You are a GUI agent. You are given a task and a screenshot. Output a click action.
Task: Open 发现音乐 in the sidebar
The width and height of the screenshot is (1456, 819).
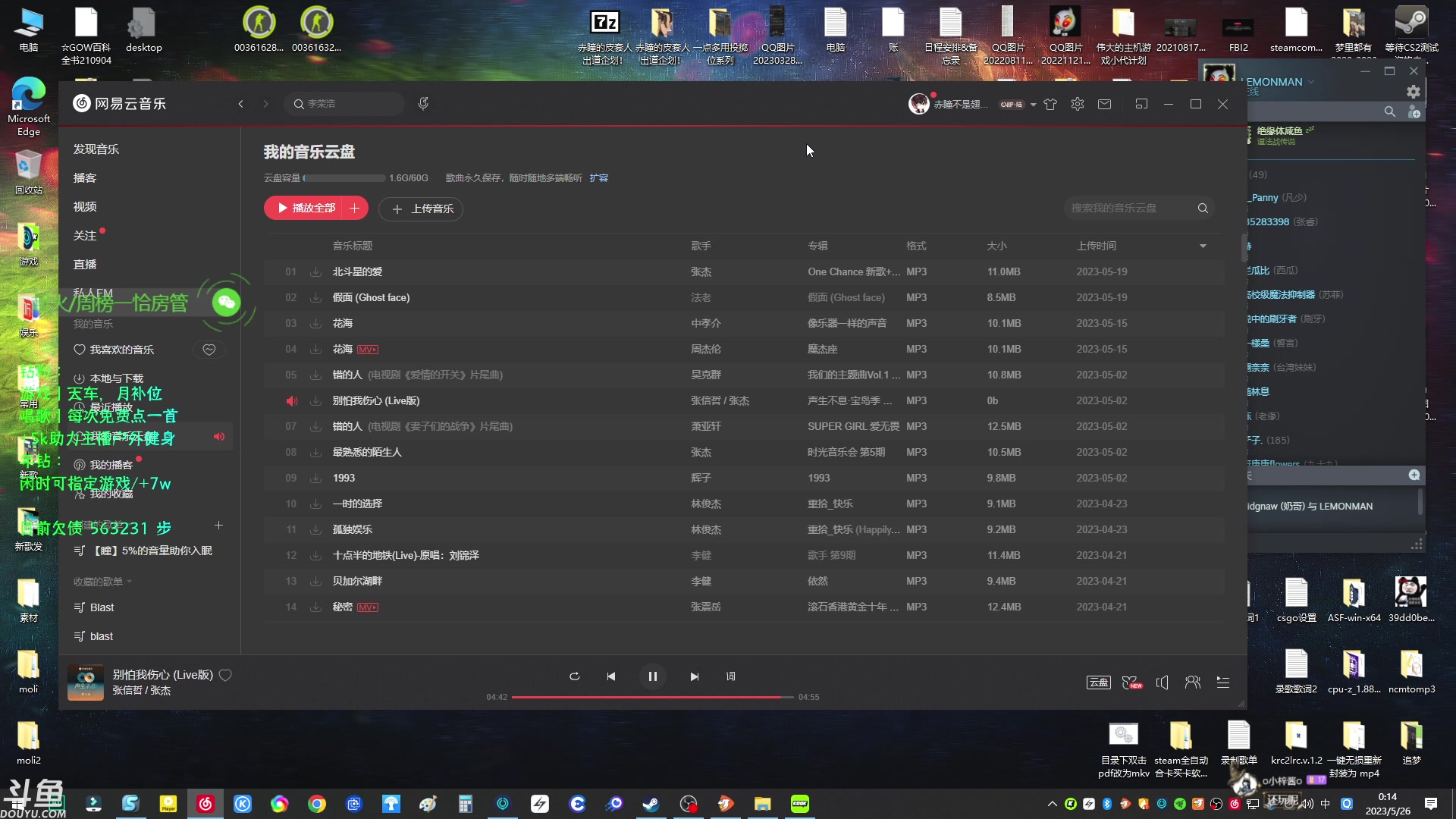pos(96,149)
